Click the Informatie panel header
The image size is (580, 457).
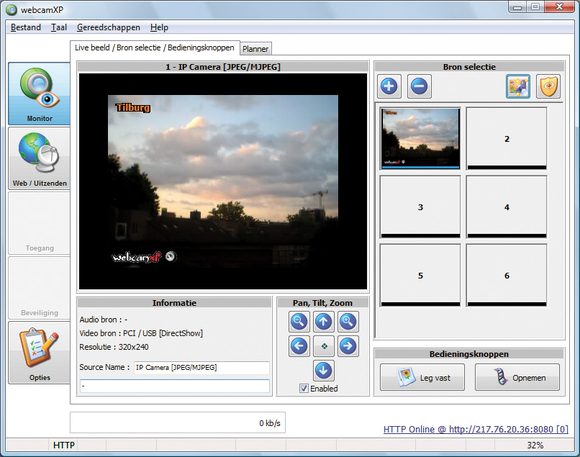[x=174, y=303]
